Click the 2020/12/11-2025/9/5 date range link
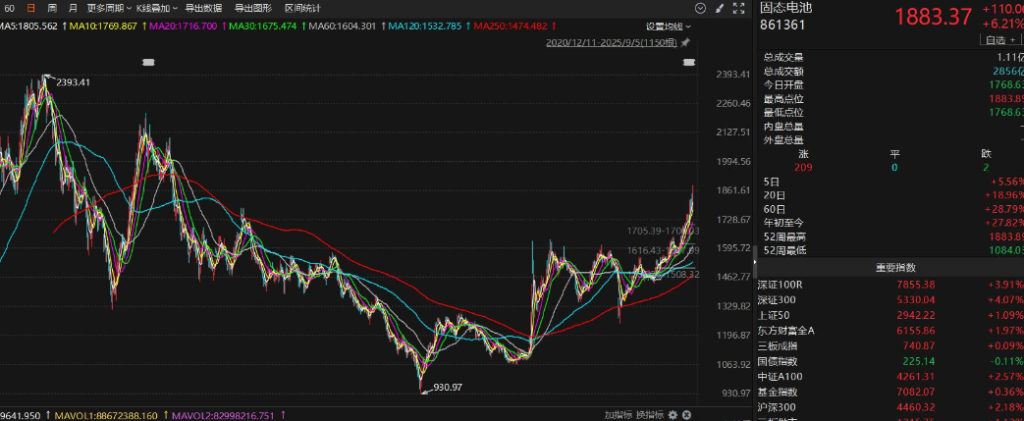 [612, 42]
